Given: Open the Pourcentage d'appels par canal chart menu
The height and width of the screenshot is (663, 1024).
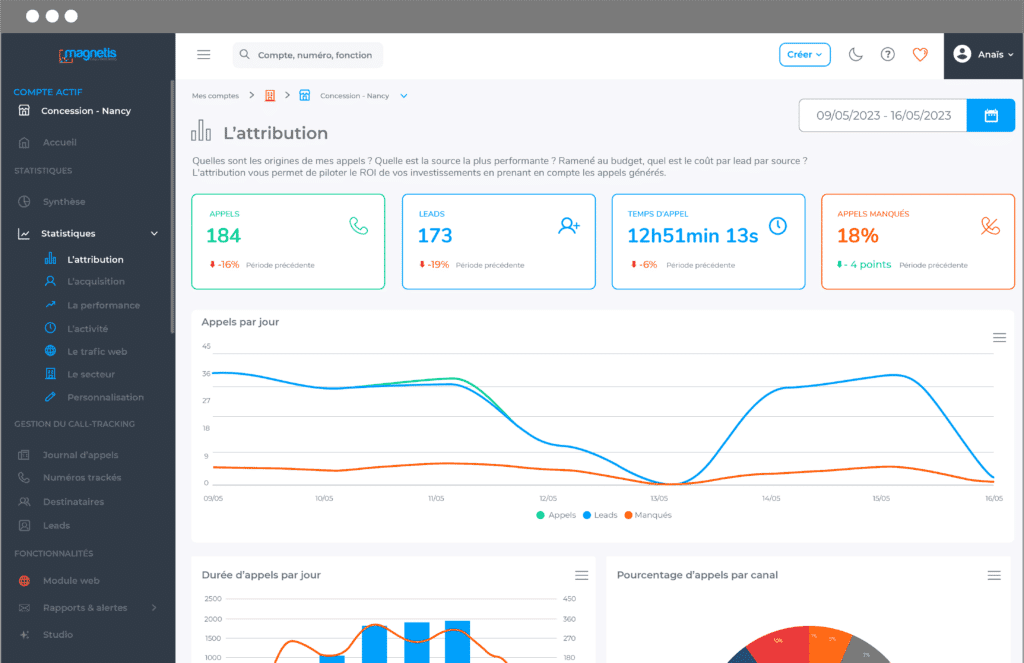Looking at the screenshot, I should point(994,575).
